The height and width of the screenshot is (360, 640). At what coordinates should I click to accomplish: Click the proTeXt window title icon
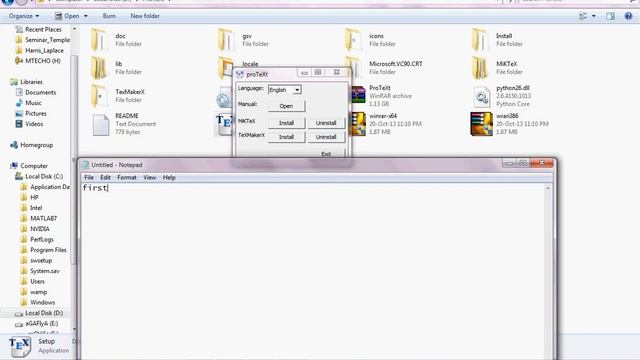point(240,74)
